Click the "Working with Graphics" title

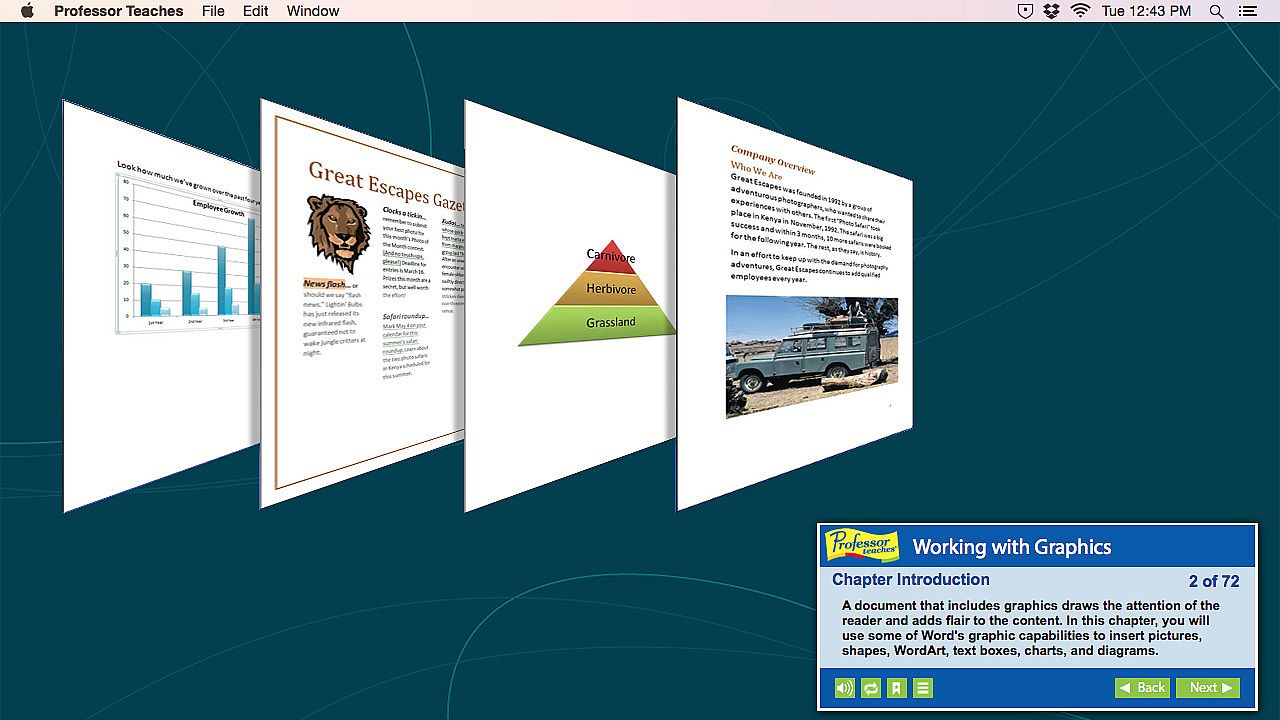pyautogui.click(x=1012, y=547)
